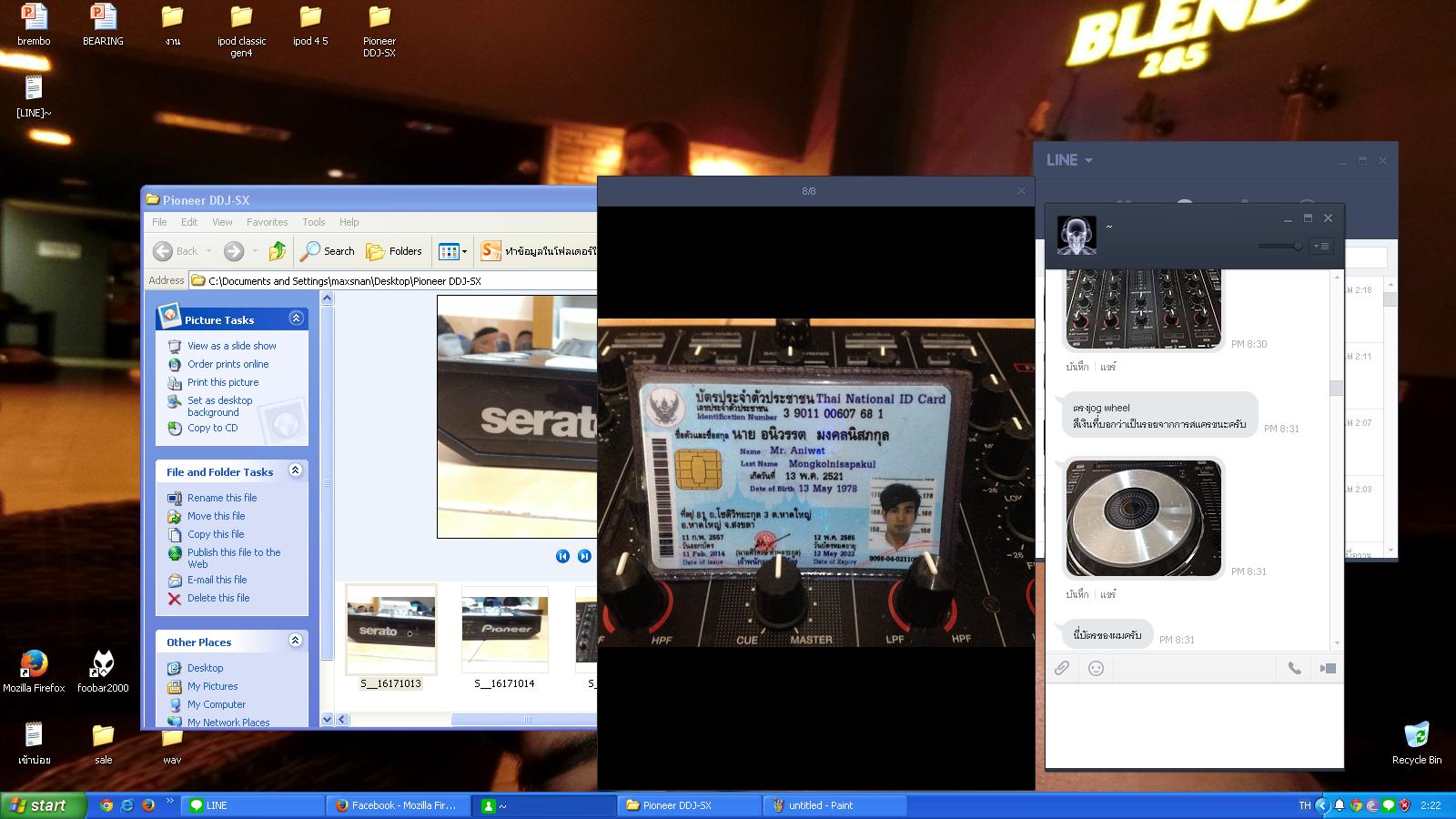Launch Mozilla Firefox from desktop shortcut

(x=34, y=672)
